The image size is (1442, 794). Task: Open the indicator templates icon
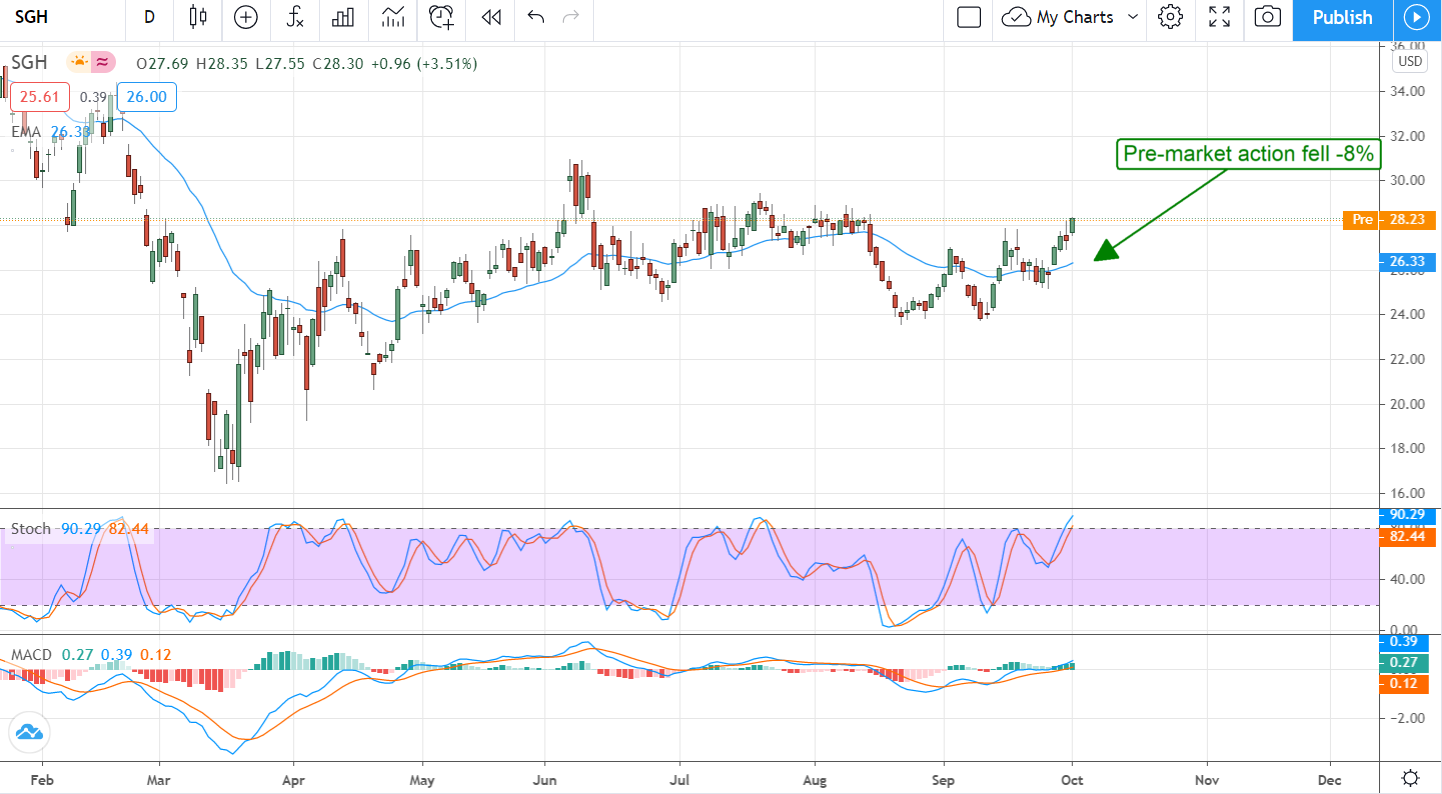click(x=393, y=17)
